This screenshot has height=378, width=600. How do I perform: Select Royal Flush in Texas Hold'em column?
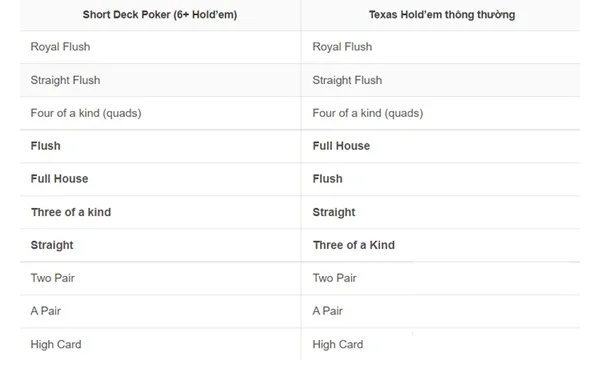[x=342, y=47]
